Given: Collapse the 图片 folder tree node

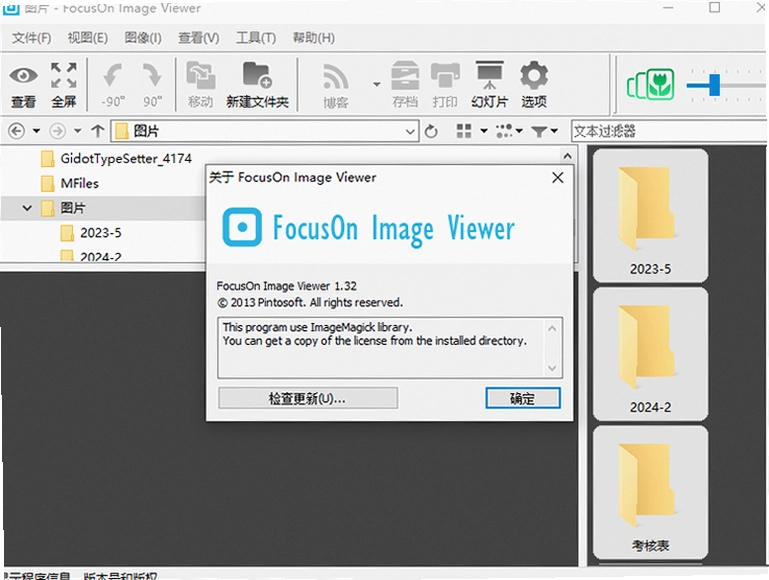Looking at the screenshot, I should pos(27,208).
